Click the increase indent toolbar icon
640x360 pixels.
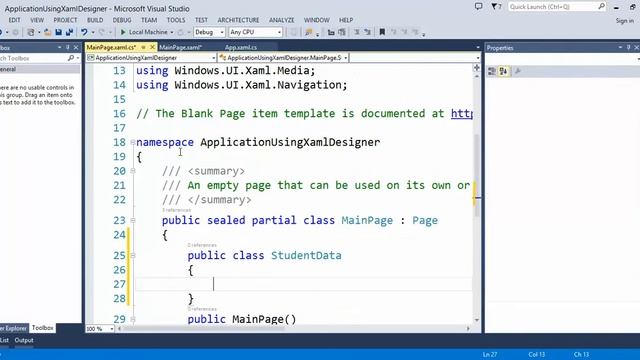tap(342, 32)
